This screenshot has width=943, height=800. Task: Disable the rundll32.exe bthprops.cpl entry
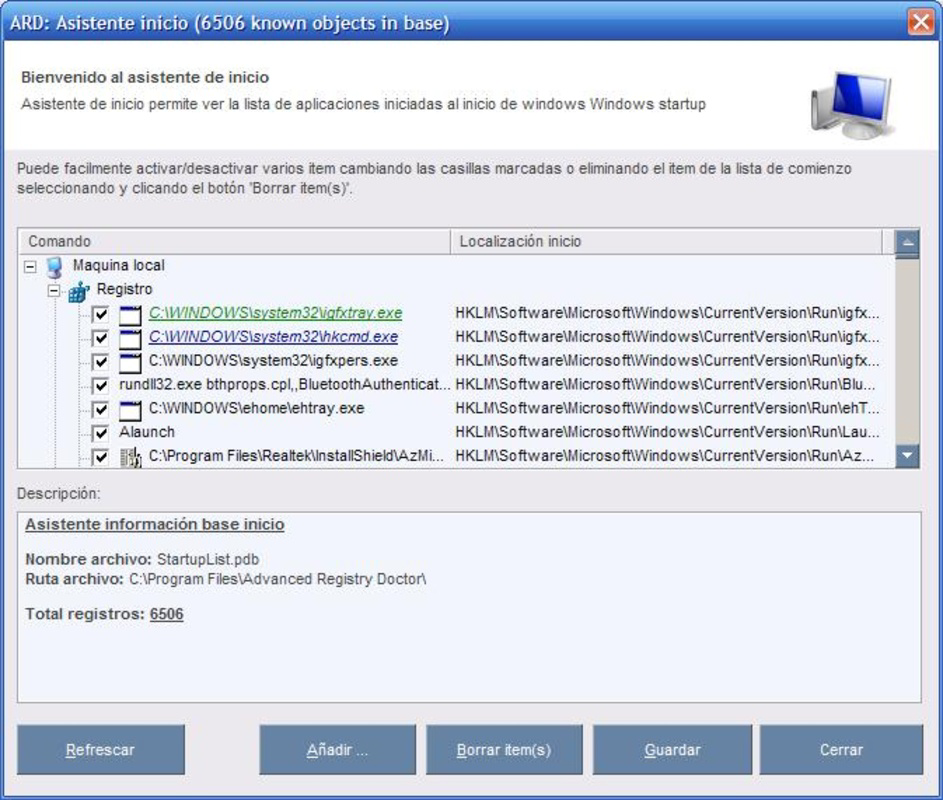(x=100, y=386)
